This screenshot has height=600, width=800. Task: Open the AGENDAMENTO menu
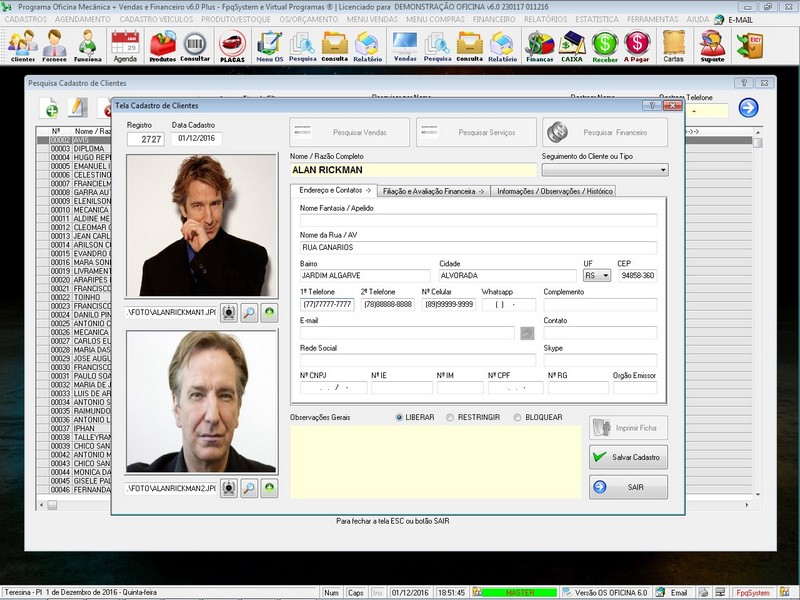(83, 19)
